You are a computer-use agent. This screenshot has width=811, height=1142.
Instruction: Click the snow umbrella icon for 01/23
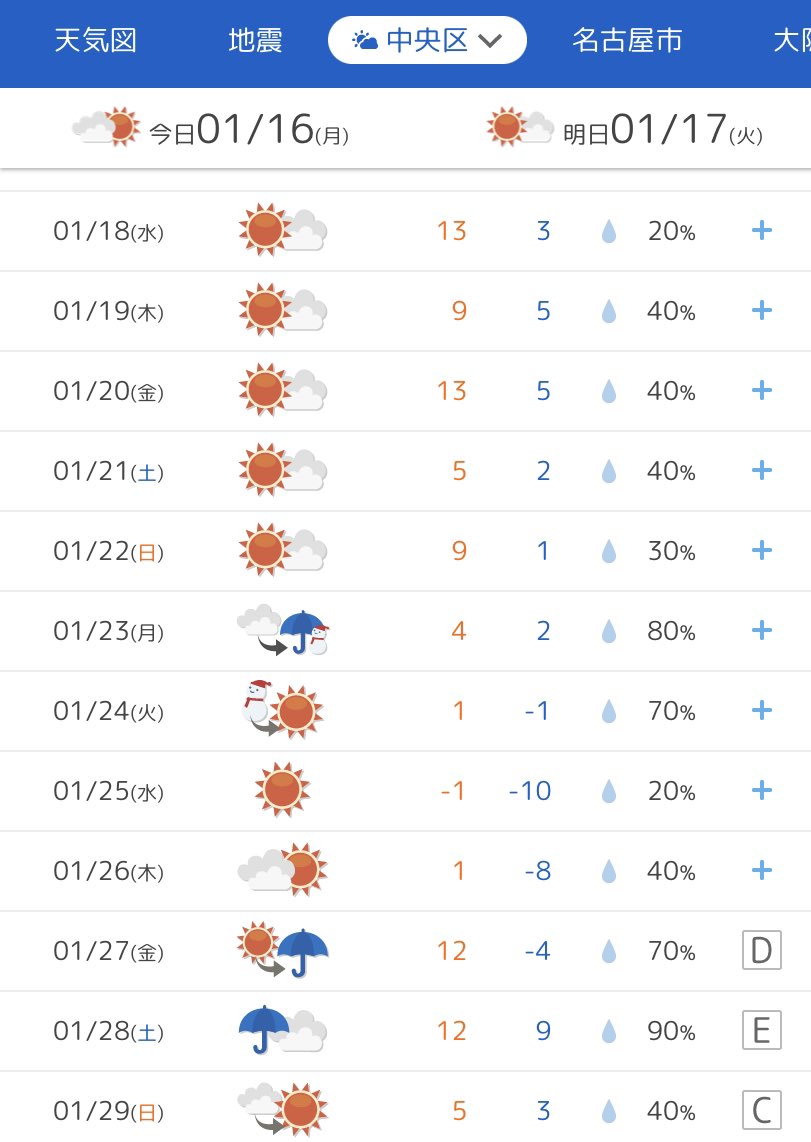pos(283,630)
